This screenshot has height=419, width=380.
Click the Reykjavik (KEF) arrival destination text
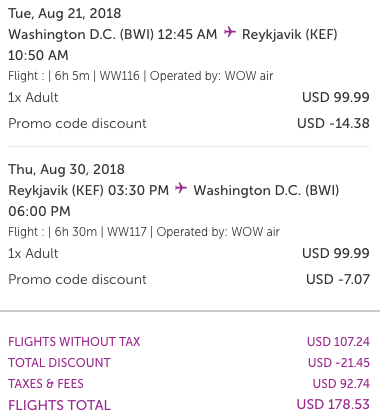(290, 34)
